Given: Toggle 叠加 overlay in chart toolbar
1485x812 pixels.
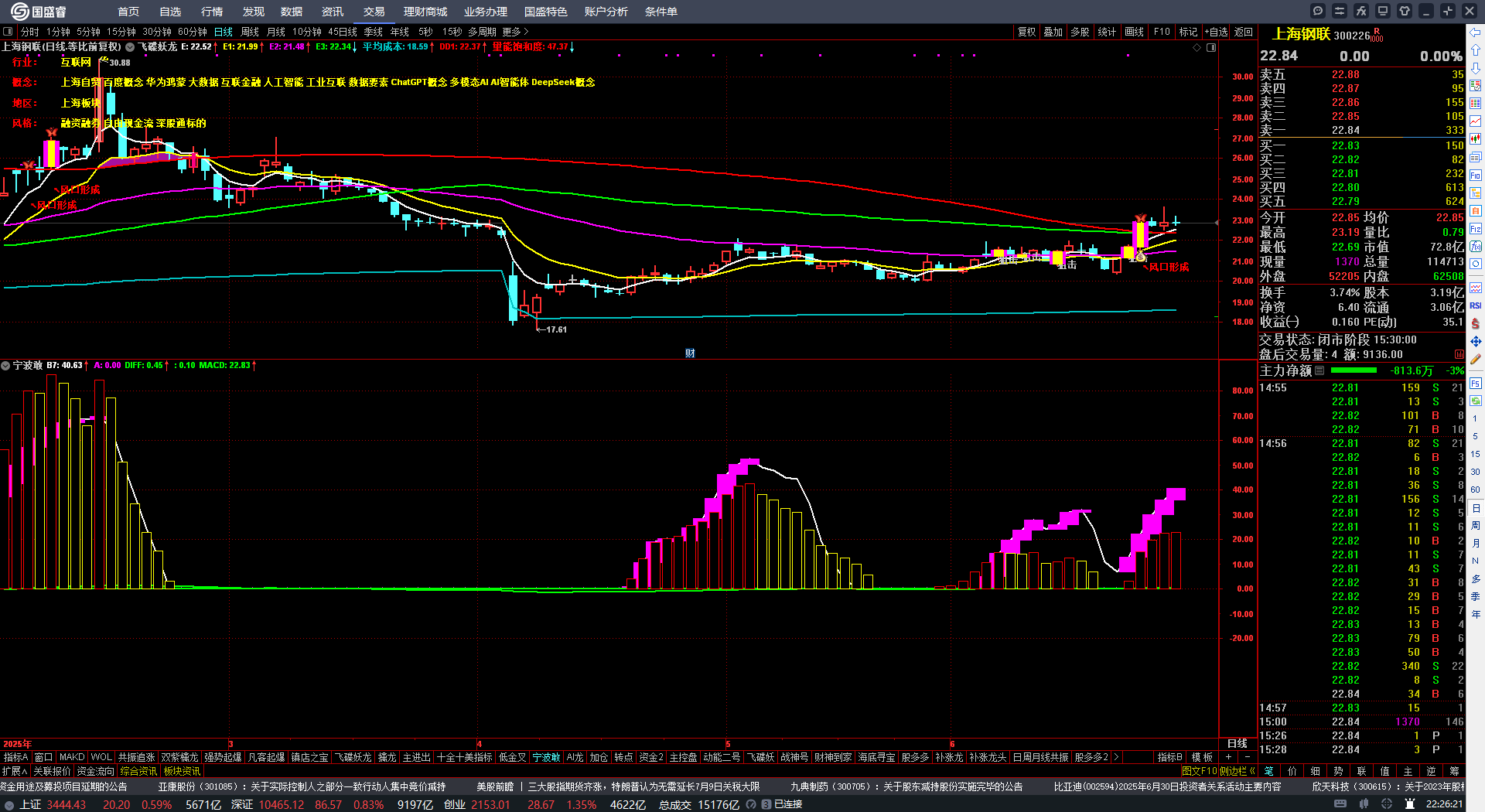Looking at the screenshot, I should (x=1053, y=32).
